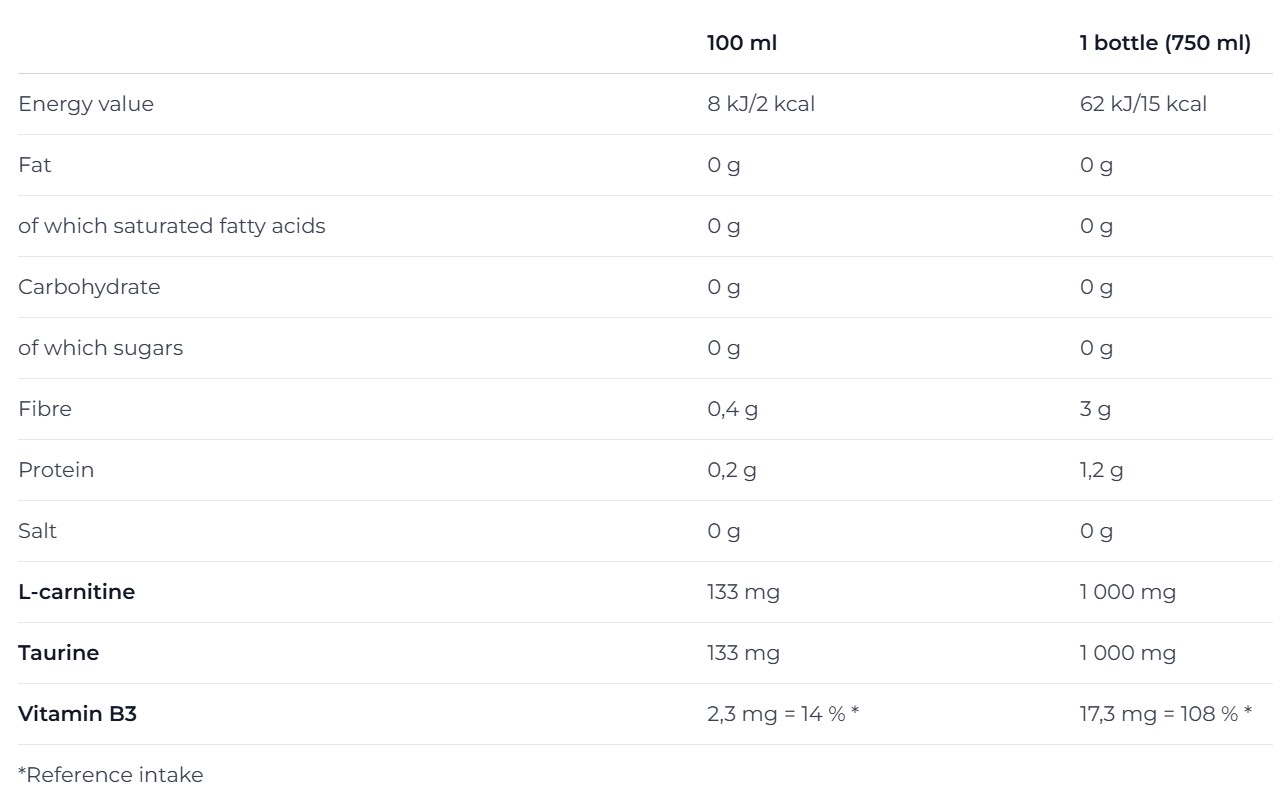Click the 1,2 g protein per bottle value
Viewport: 1273px width, 795px height.
pyautogui.click(x=1102, y=470)
